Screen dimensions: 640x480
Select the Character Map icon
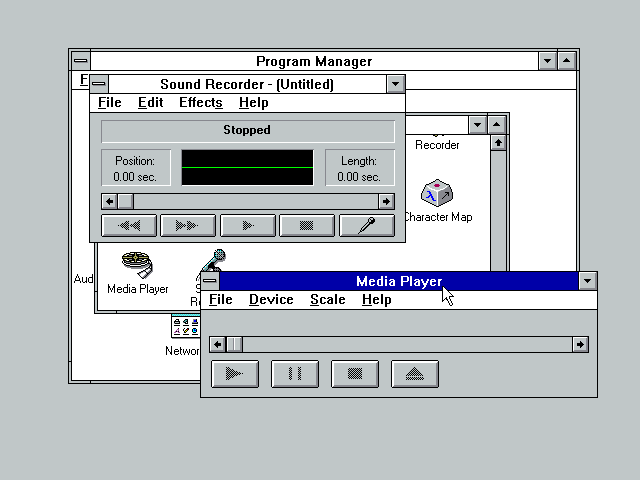coord(438,200)
